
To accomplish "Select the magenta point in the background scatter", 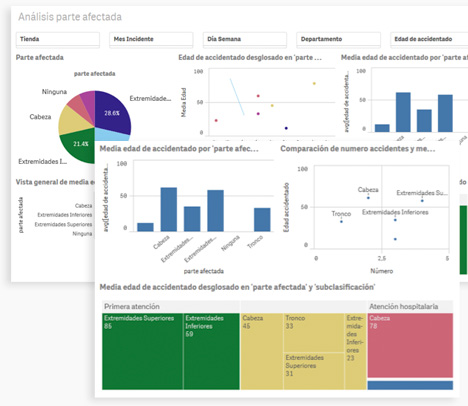I will pyautogui.click(x=258, y=114).
